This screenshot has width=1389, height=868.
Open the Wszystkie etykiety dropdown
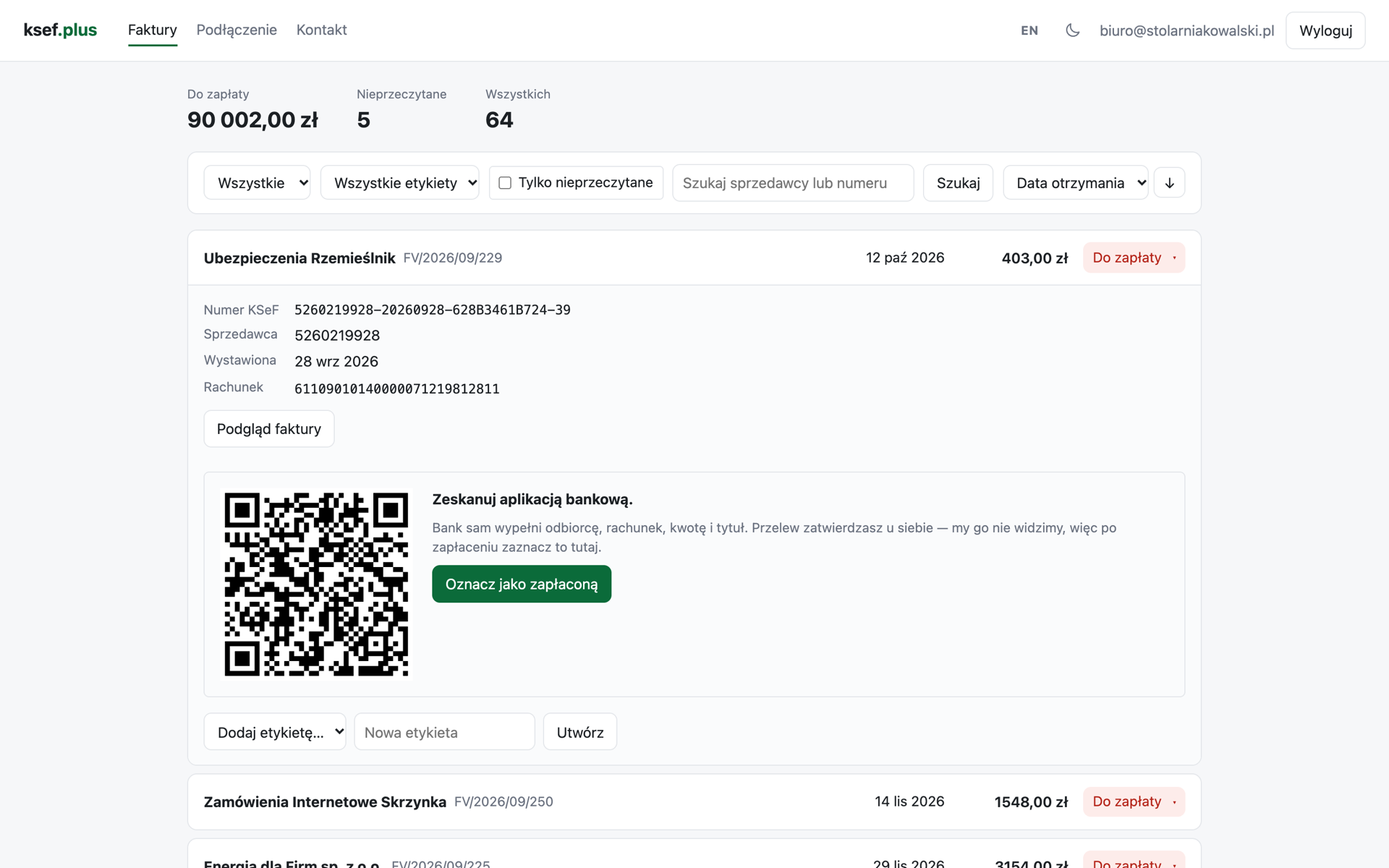click(399, 183)
